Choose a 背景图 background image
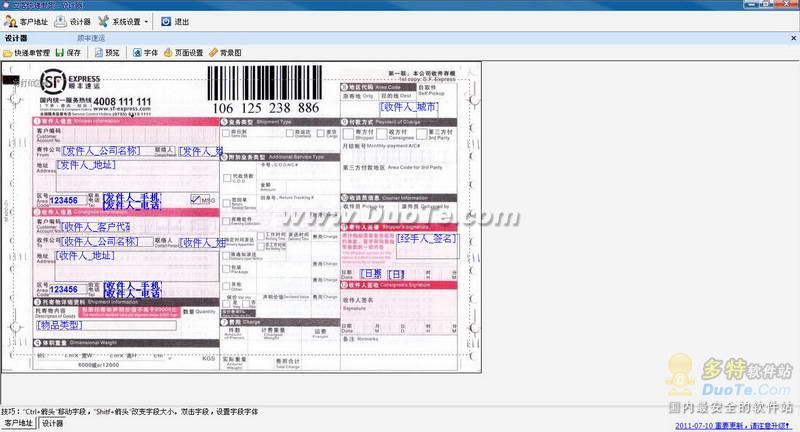The height and width of the screenshot is (432, 800). click(x=226, y=53)
